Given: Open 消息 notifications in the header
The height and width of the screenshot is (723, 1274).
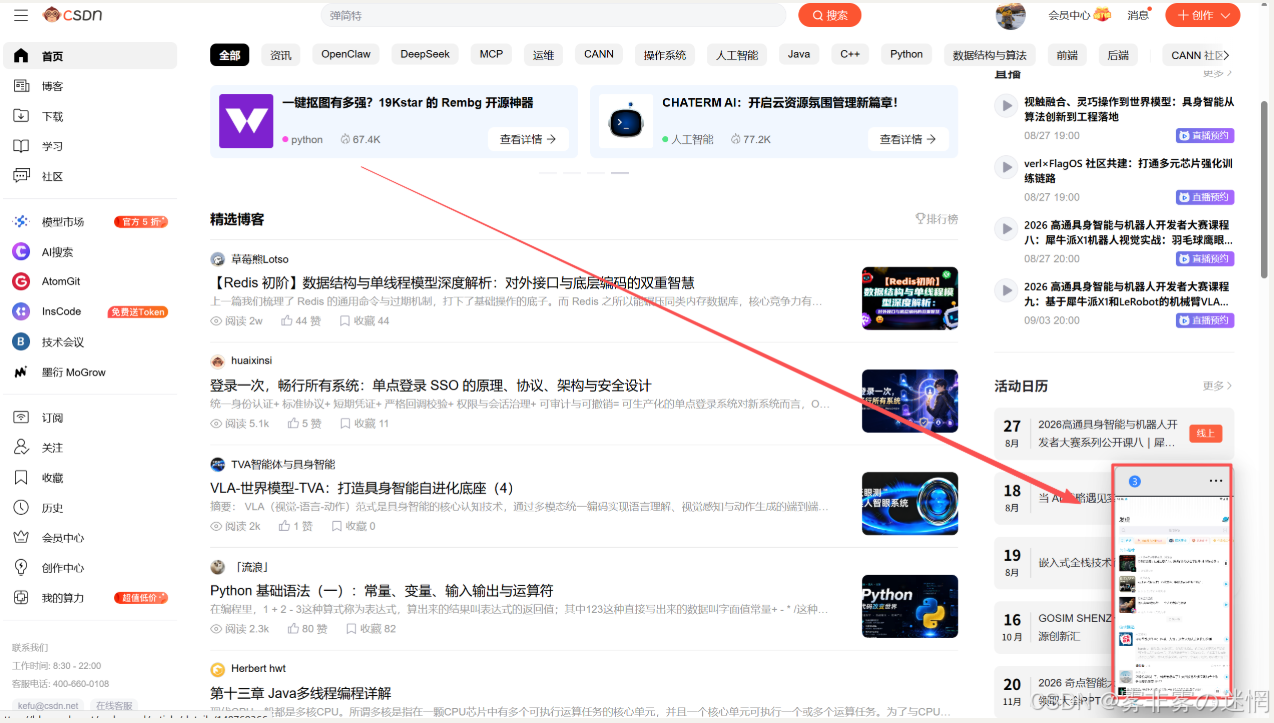Looking at the screenshot, I should click(x=1138, y=15).
